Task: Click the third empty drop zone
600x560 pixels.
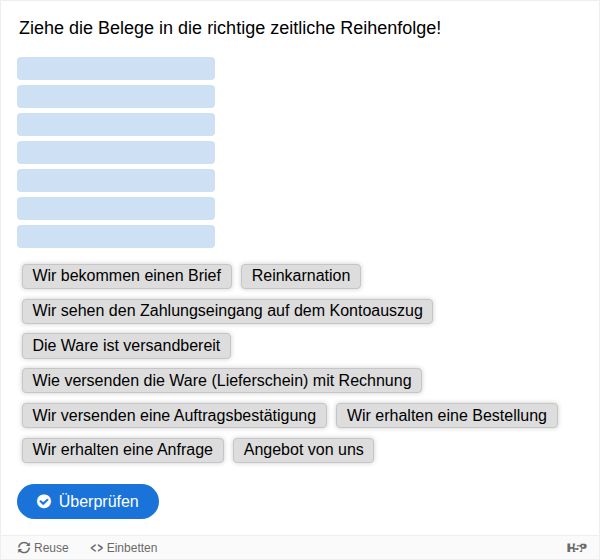Action: [x=116, y=124]
